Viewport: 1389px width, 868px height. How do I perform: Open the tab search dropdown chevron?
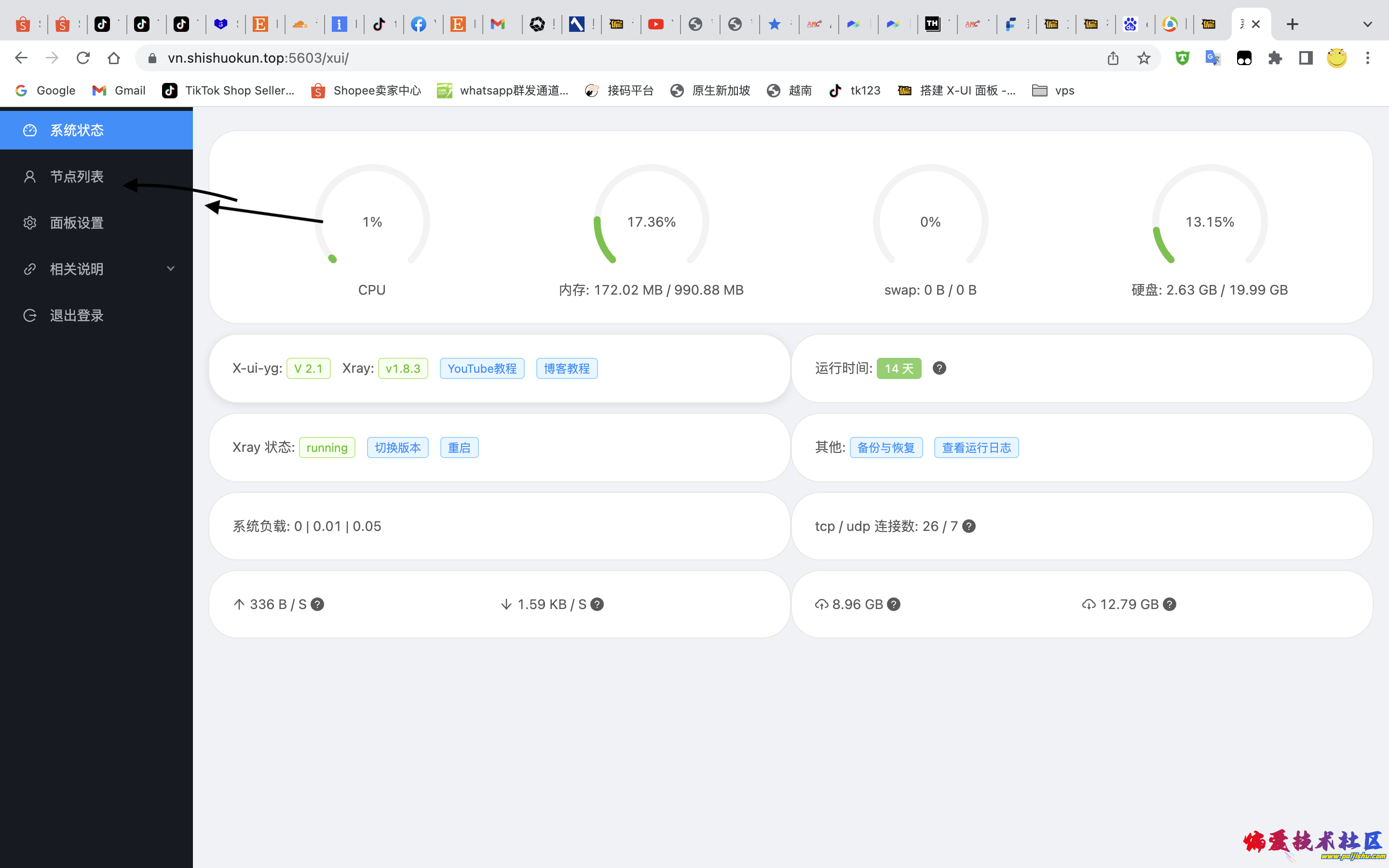pyautogui.click(x=1367, y=24)
